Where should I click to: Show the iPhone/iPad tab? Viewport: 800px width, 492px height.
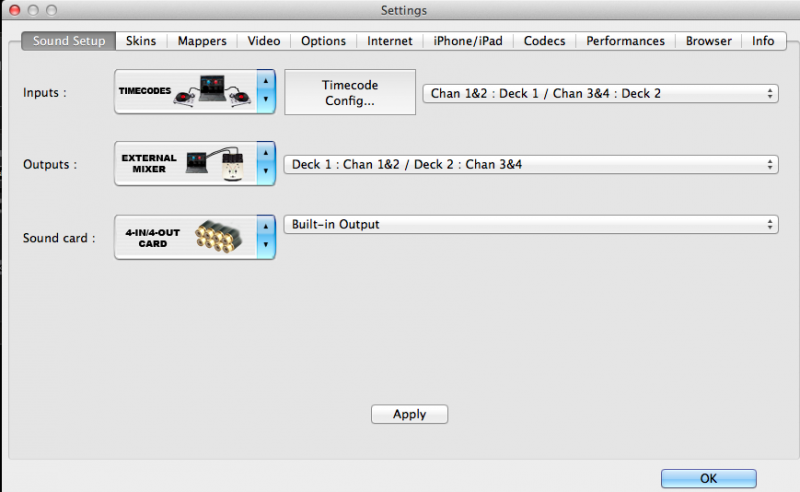coord(468,41)
